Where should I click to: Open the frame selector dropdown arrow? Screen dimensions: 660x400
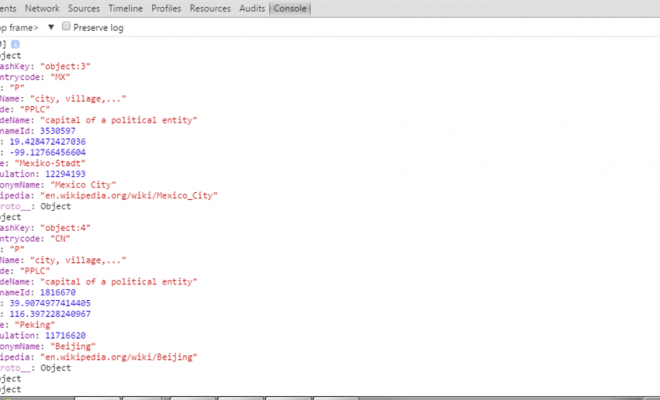[51, 27]
